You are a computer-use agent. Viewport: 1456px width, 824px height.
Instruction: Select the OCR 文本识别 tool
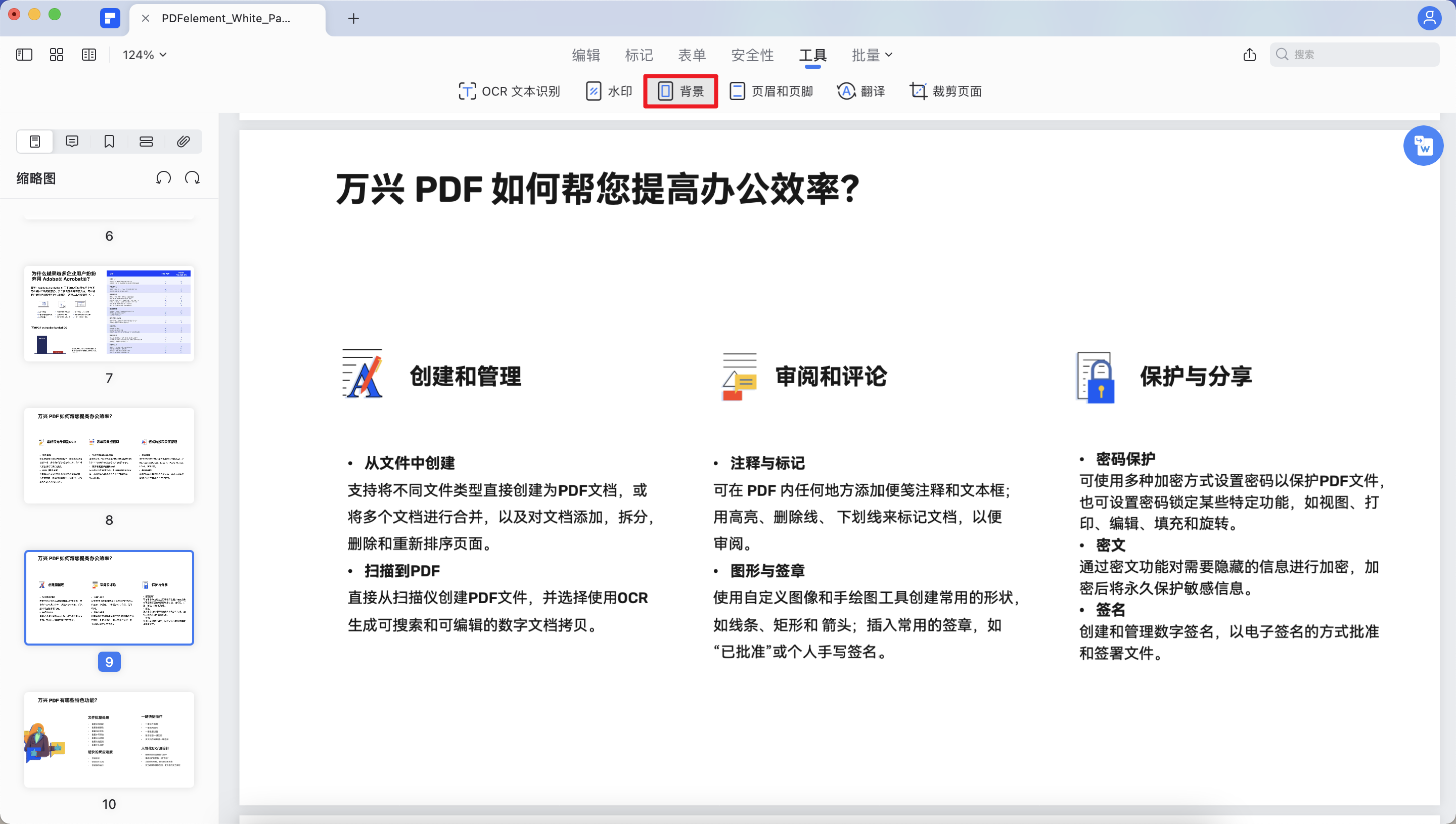508,91
